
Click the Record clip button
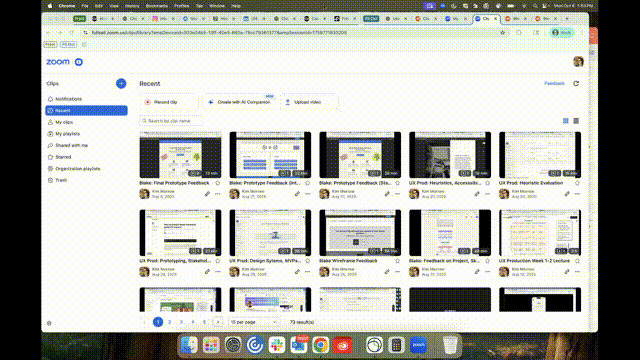coord(169,102)
